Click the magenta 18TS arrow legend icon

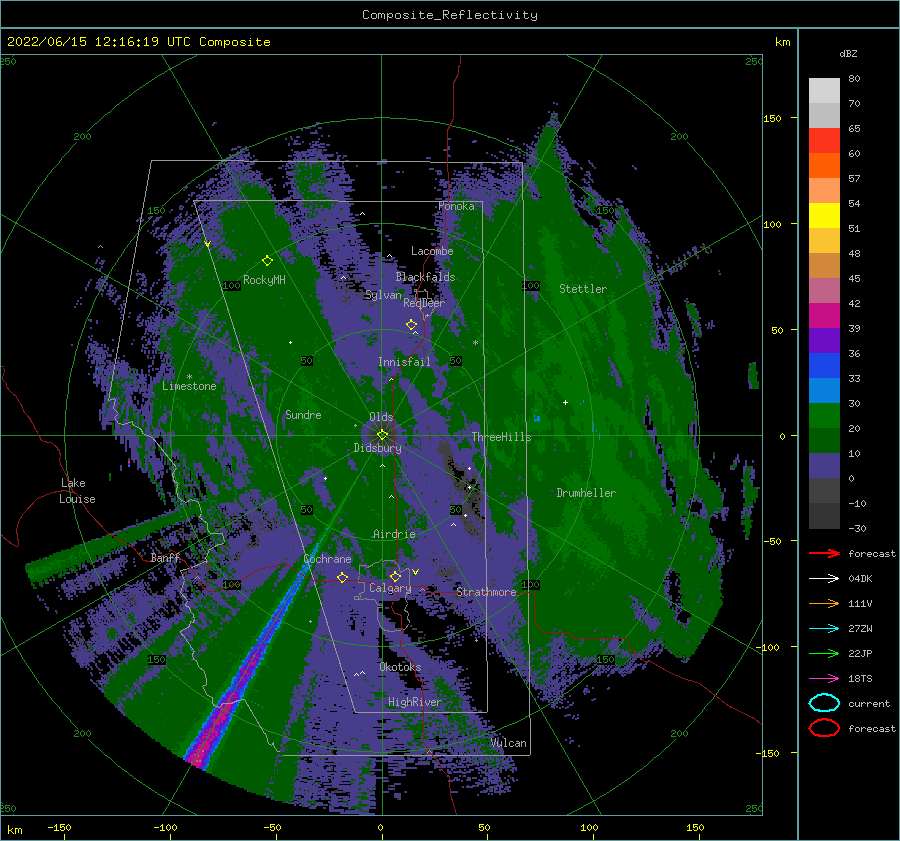824,679
